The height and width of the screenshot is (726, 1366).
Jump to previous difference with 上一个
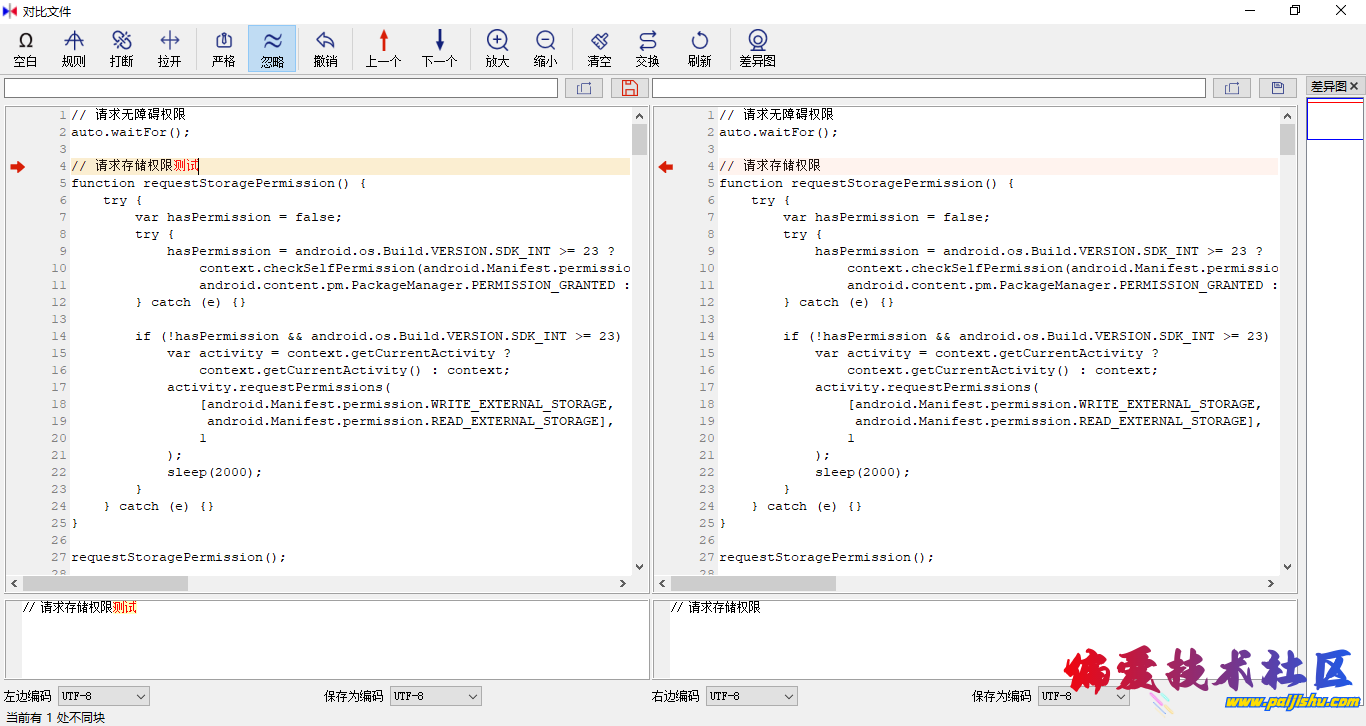click(383, 48)
